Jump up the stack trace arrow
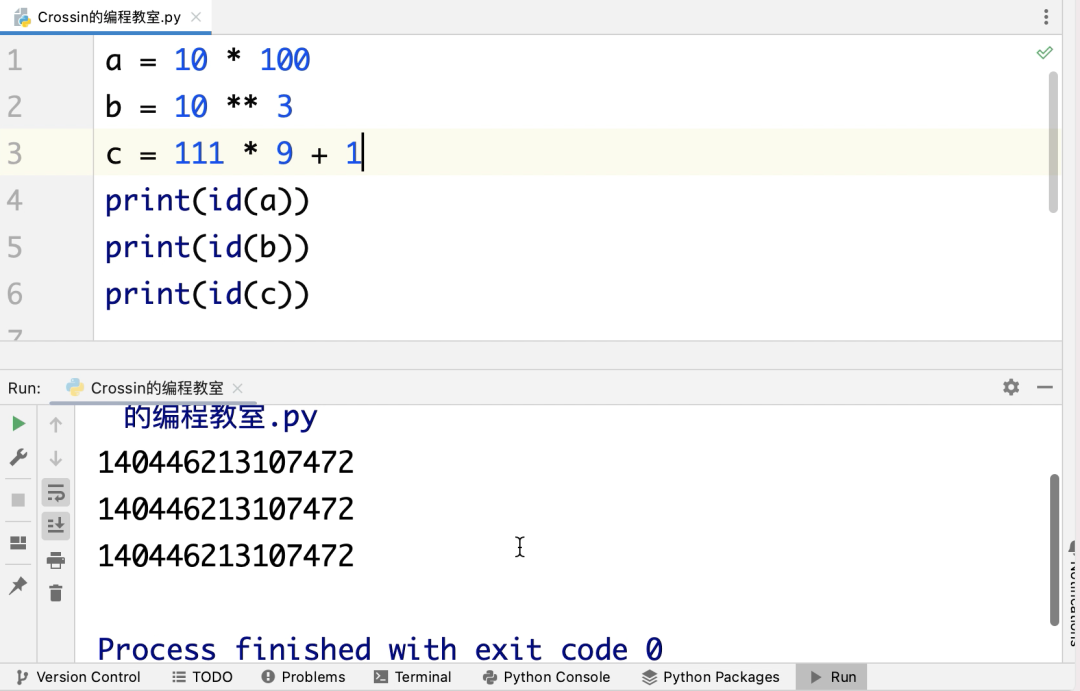Image resolution: width=1080 pixels, height=691 pixels. point(56,425)
